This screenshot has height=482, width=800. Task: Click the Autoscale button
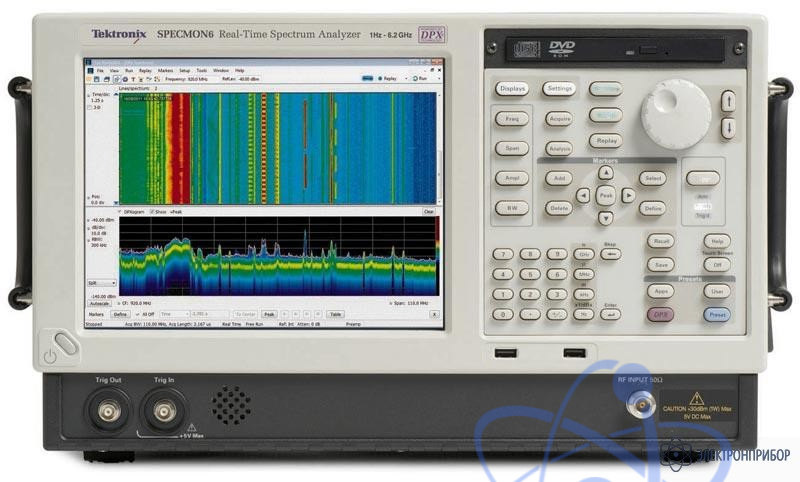101,302
